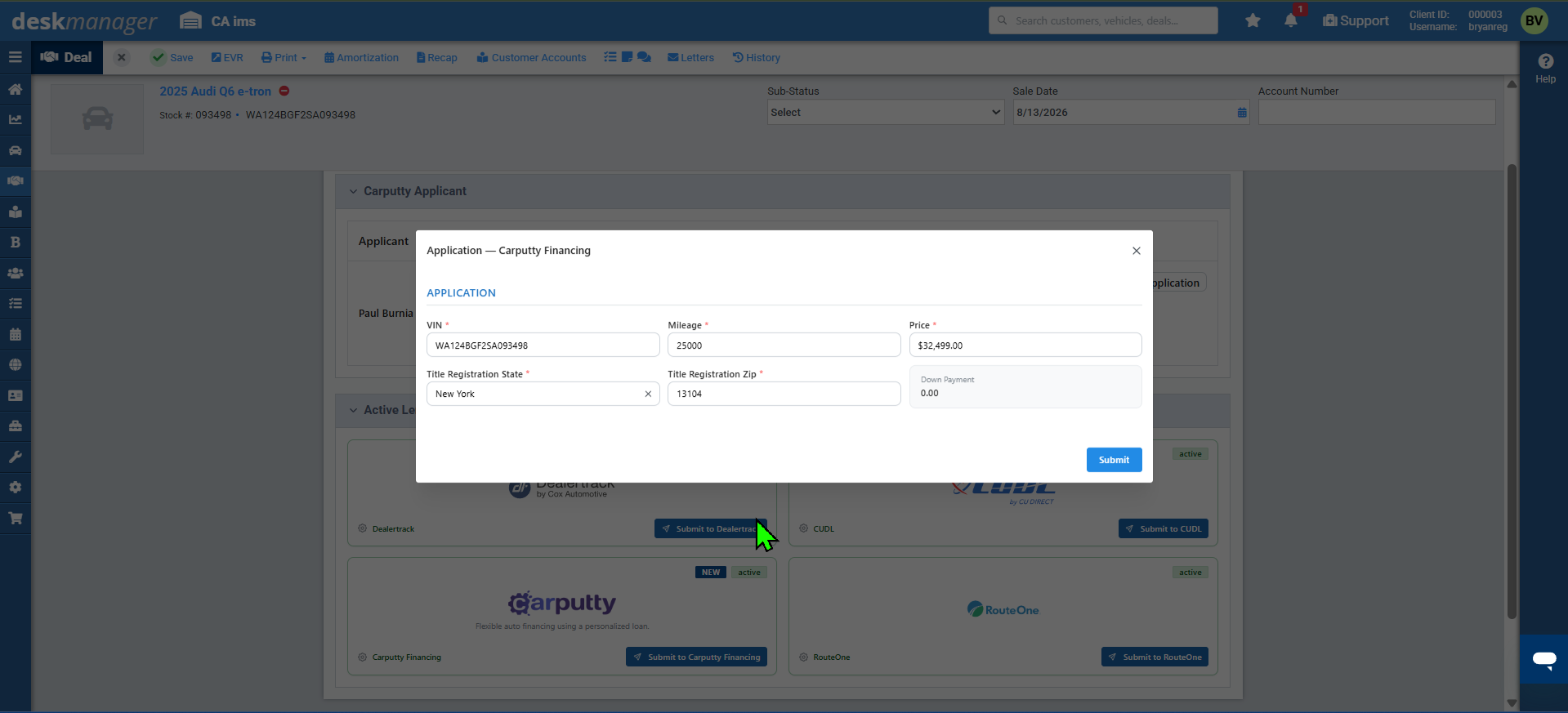Click the Mileage input field
Viewport: 1568px width, 713px height.
784,345
